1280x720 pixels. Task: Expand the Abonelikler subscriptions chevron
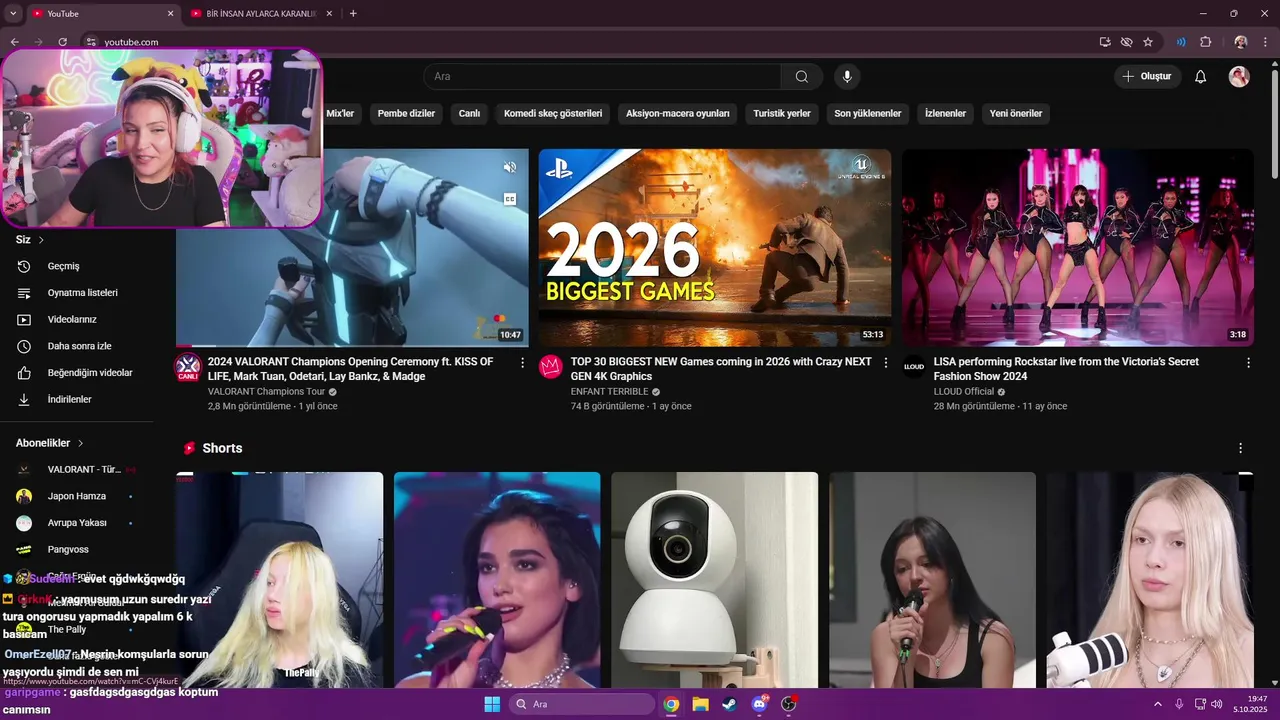(x=81, y=443)
